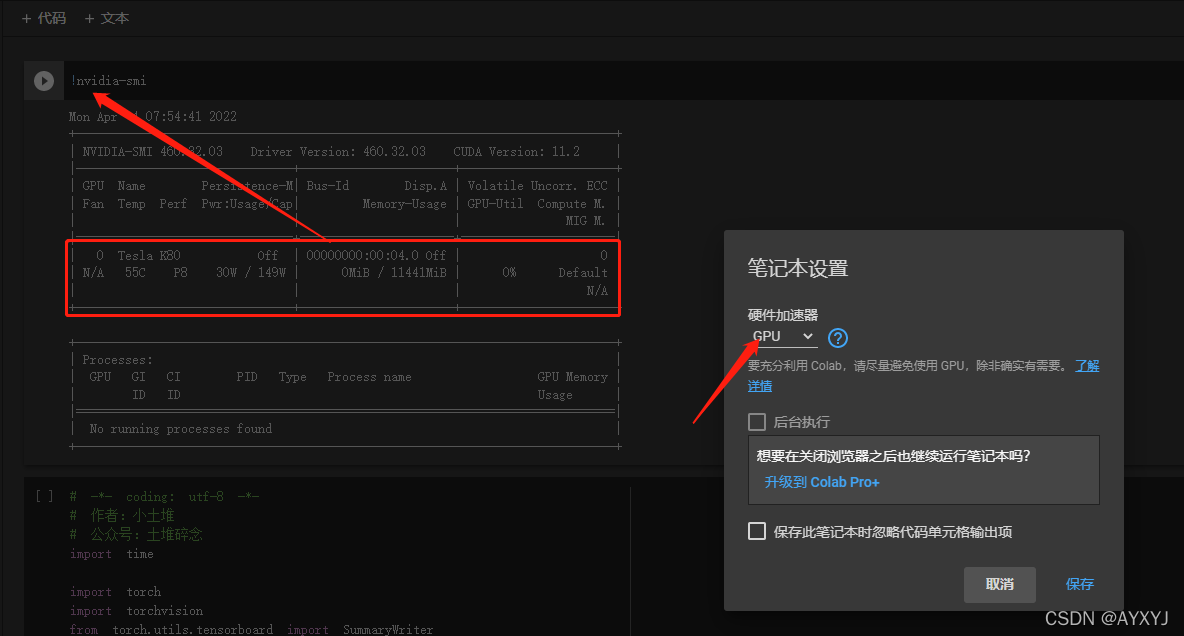Viewport: 1184px width, 636px height.
Task: Click 升级到 Colab Pro+
Action: click(x=821, y=481)
